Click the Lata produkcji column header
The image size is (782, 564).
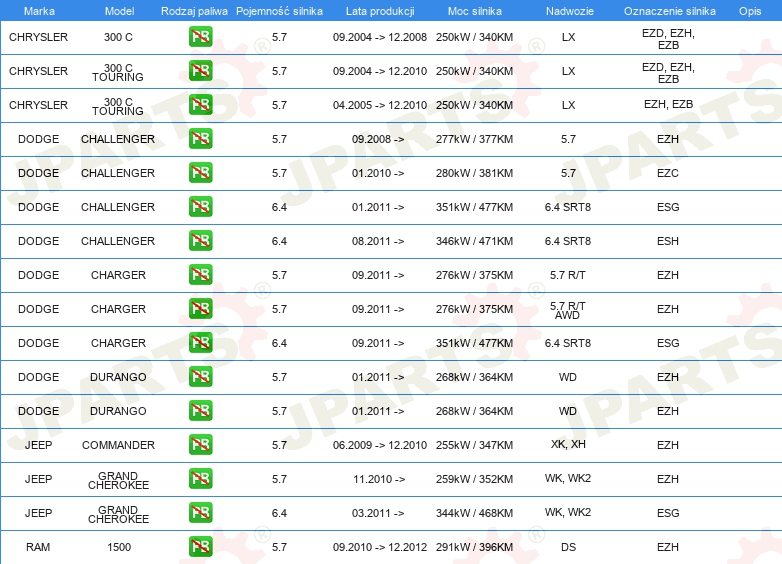(380, 11)
